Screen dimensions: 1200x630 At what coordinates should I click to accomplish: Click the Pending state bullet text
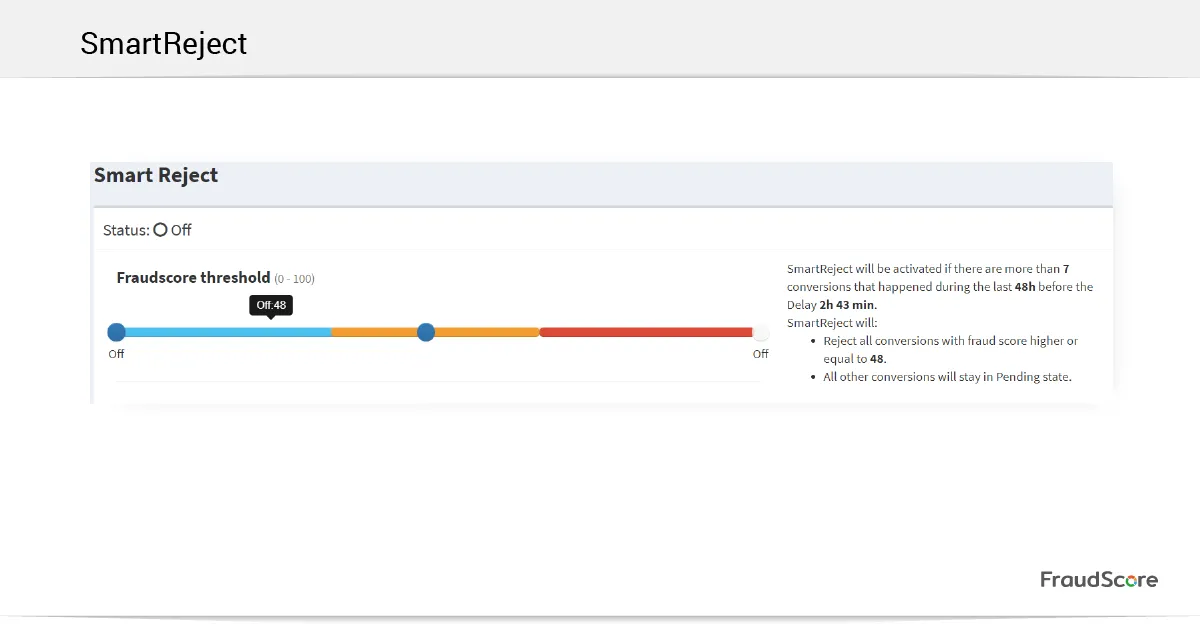[x=946, y=377]
